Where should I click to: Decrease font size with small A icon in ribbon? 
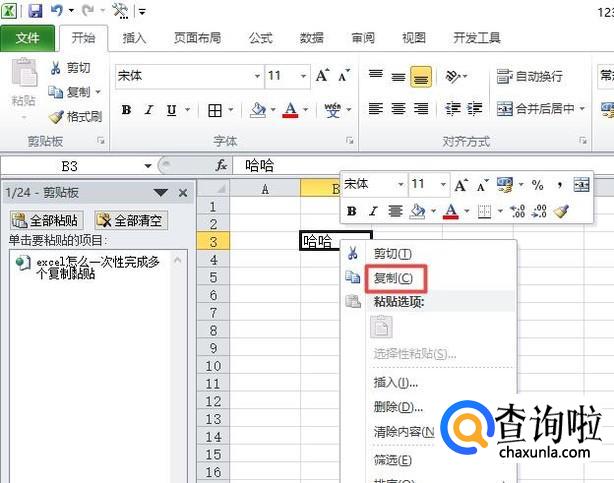(343, 76)
